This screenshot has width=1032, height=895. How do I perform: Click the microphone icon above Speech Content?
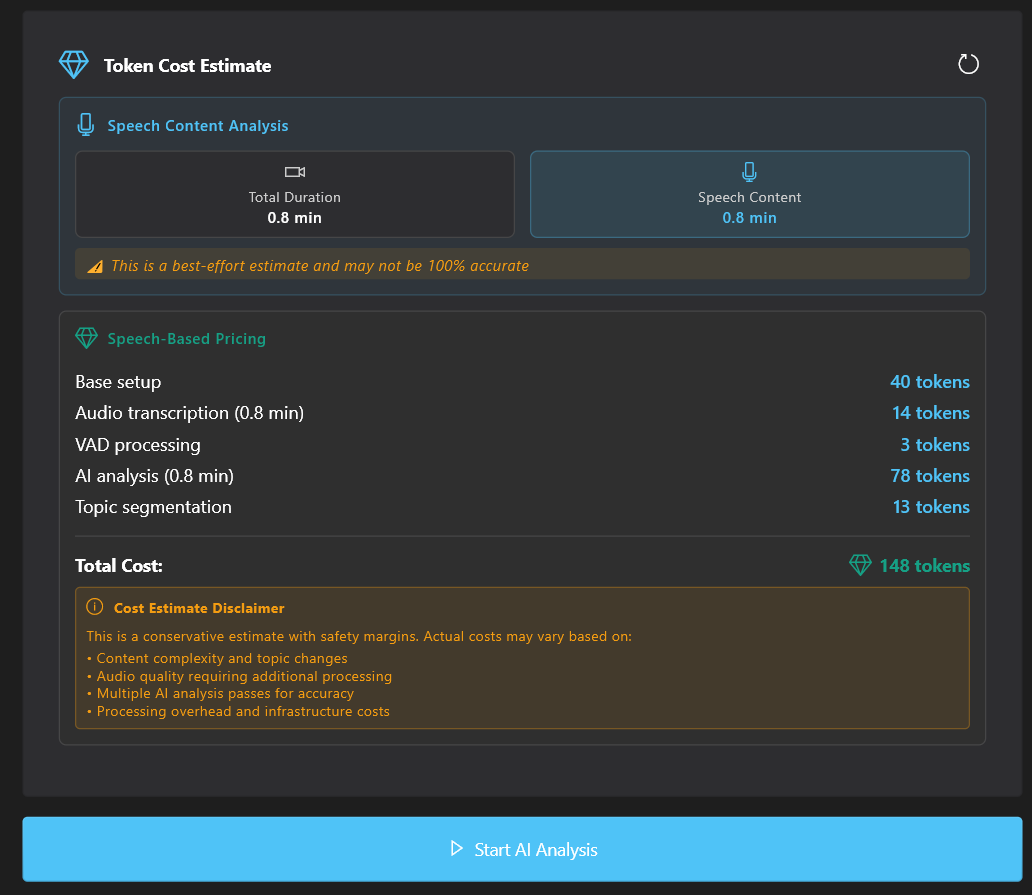[x=749, y=172]
